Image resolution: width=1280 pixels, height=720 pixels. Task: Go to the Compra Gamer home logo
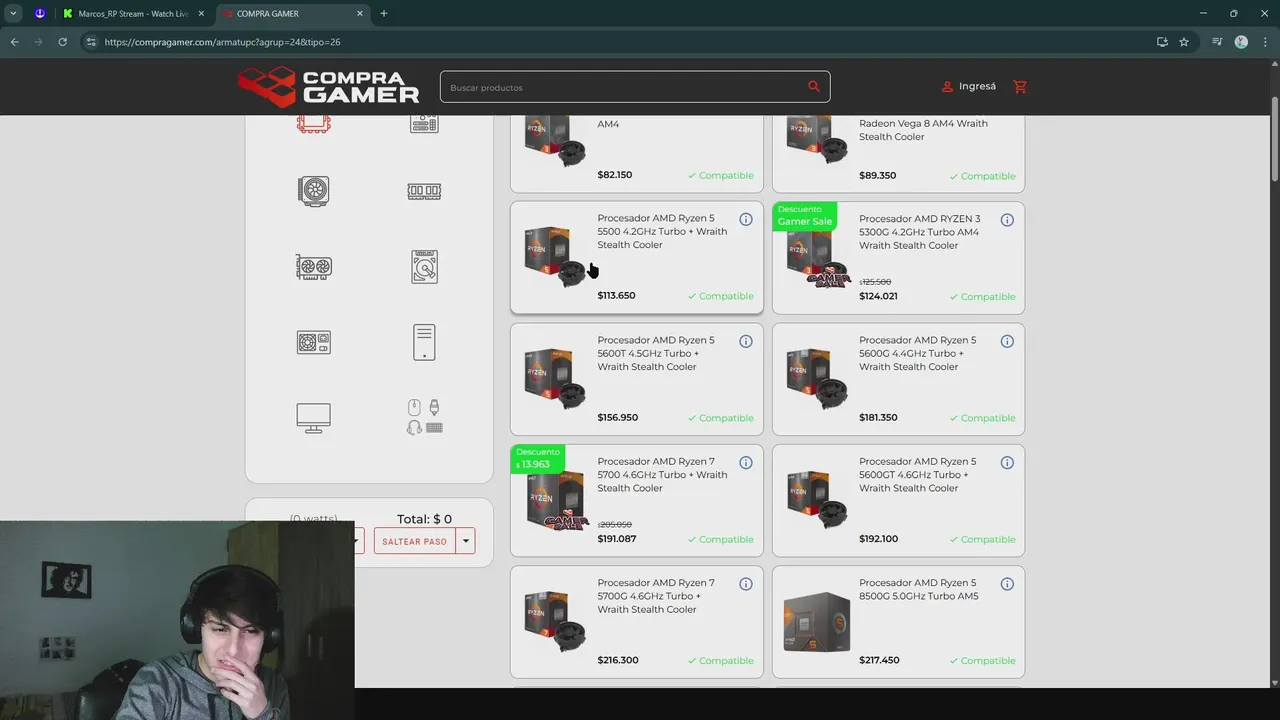coord(329,87)
